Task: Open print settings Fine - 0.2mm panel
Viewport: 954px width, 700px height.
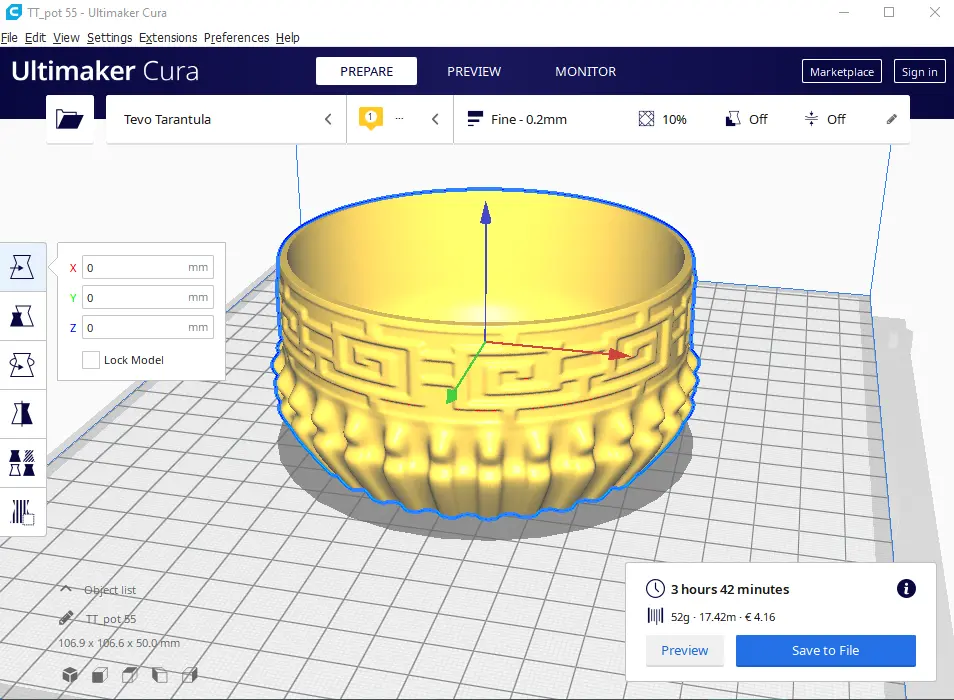Action: 681,119
